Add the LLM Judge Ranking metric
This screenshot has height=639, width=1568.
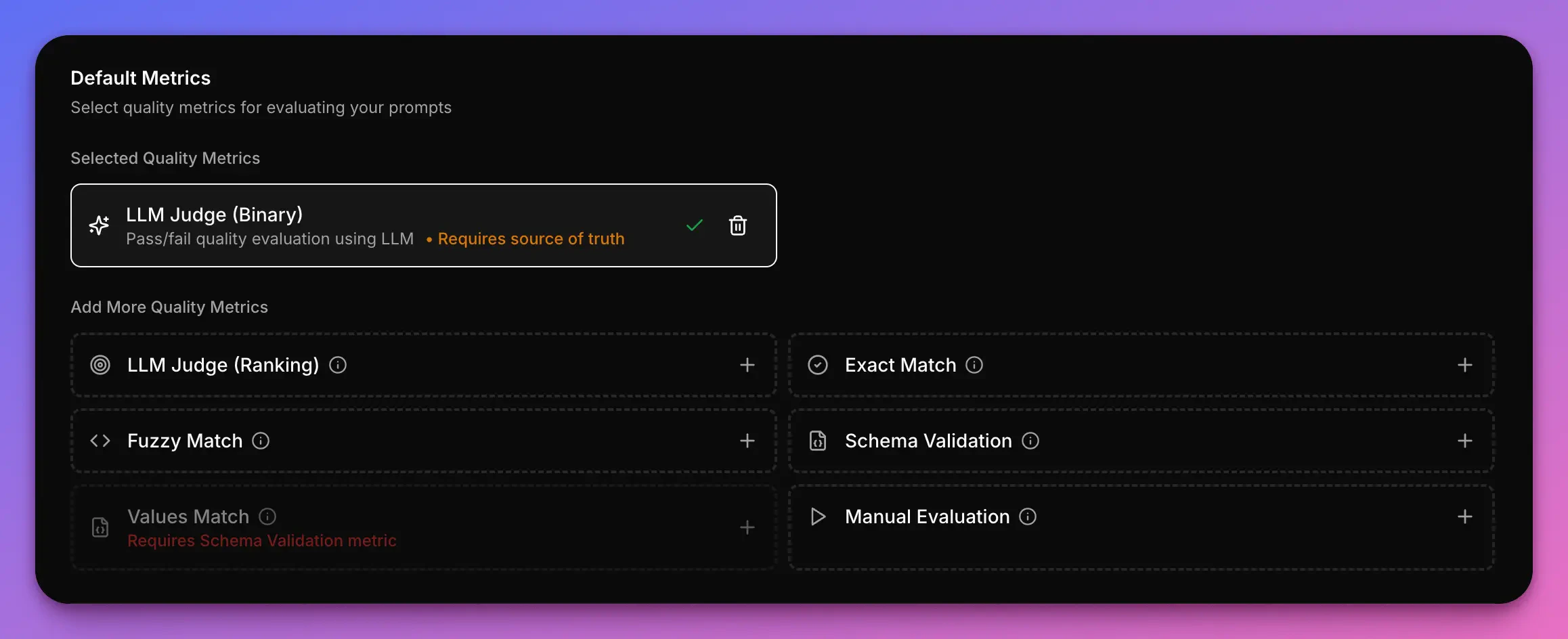click(747, 365)
